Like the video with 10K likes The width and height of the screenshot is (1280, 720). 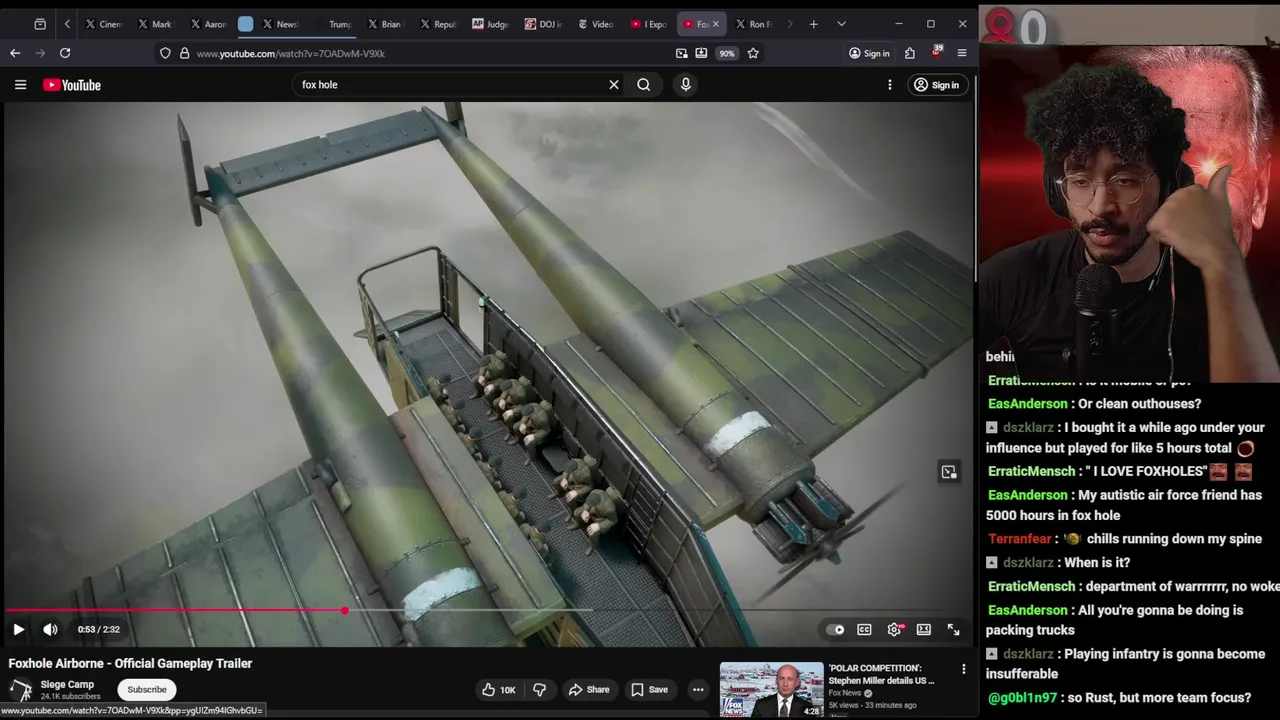(498, 689)
